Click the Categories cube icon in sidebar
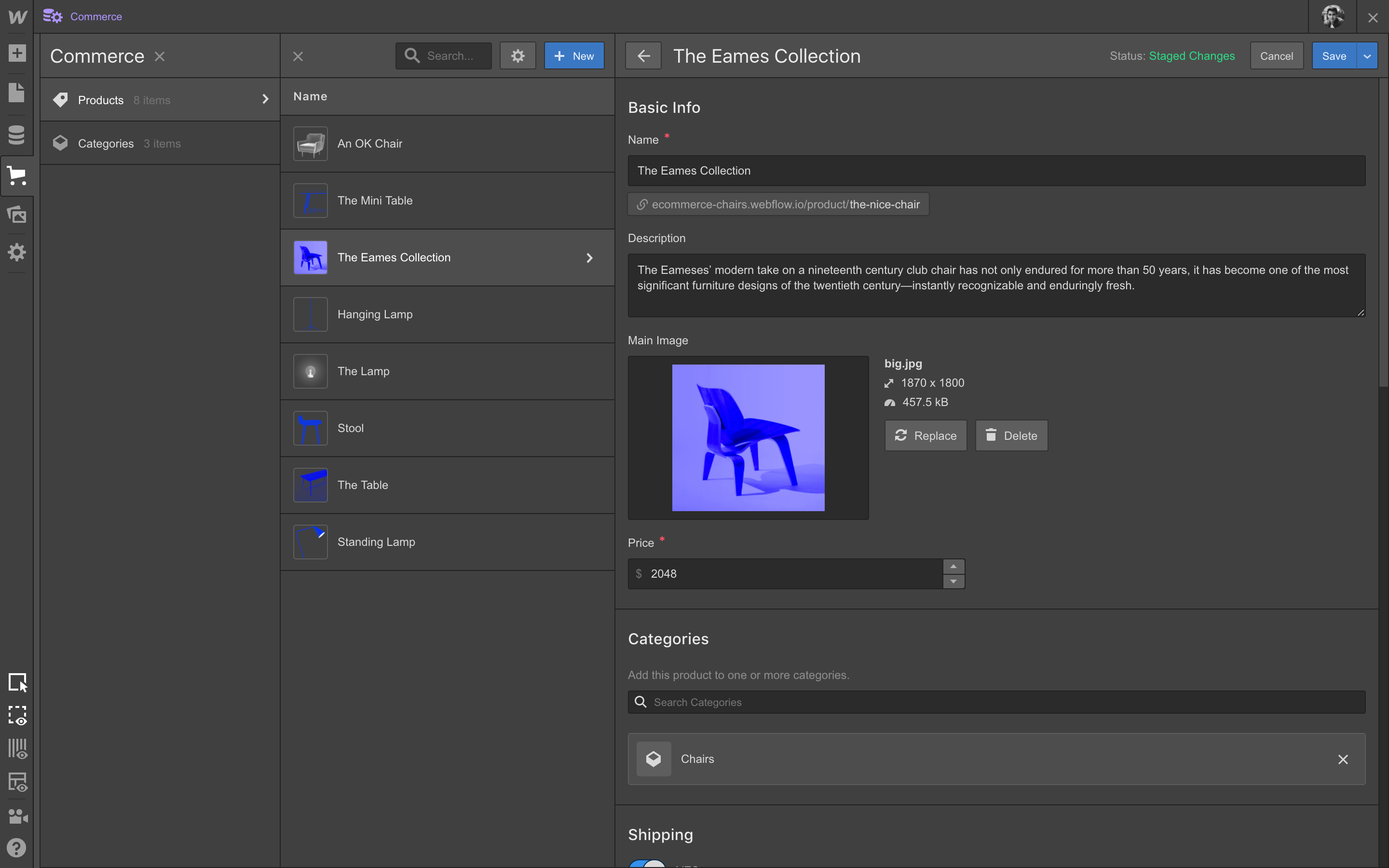This screenshot has width=1389, height=868. pyautogui.click(x=60, y=143)
